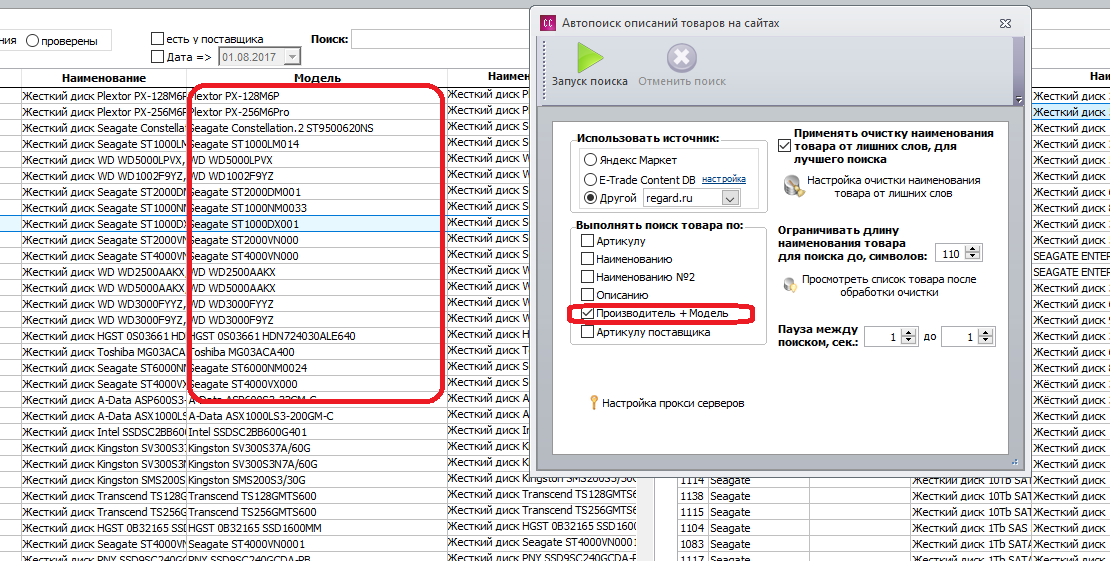Click Просмотреть список товара после обработки text
The height and width of the screenshot is (561, 1110).
888,285
